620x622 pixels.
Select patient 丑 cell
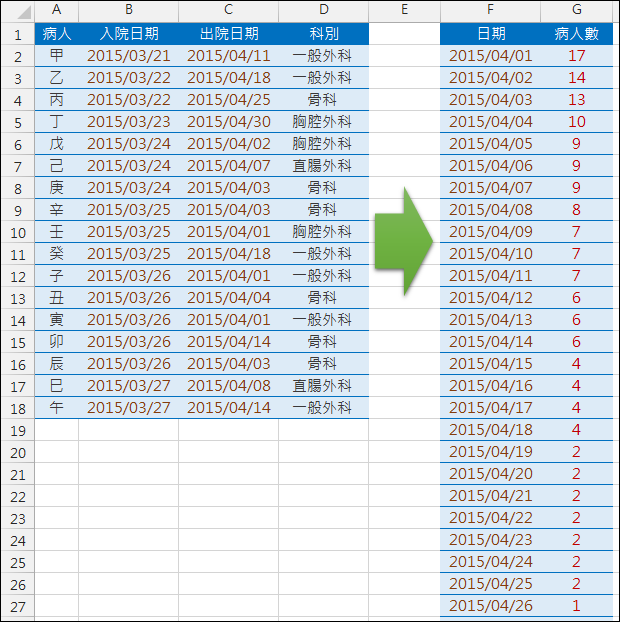56,298
